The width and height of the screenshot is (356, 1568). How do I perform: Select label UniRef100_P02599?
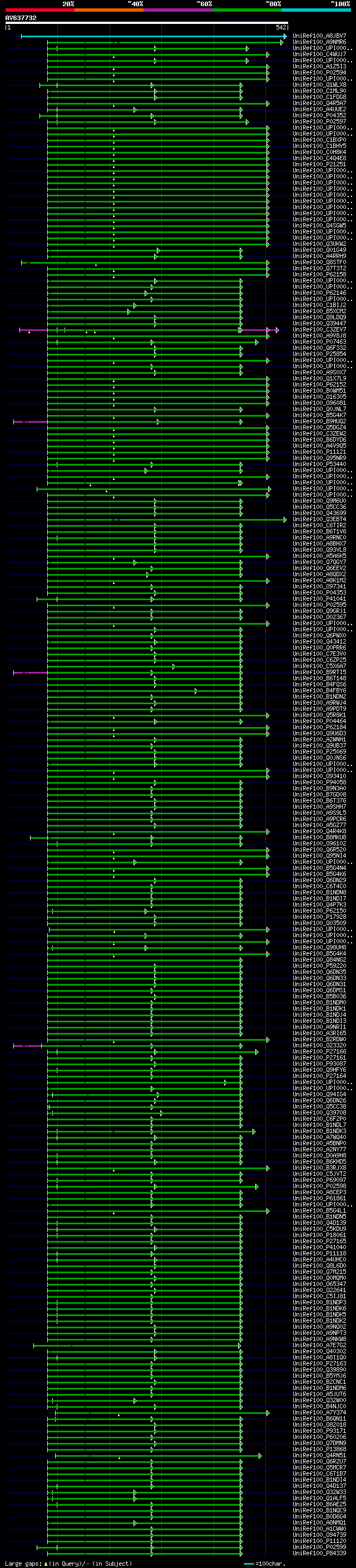(x=319, y=1547)
